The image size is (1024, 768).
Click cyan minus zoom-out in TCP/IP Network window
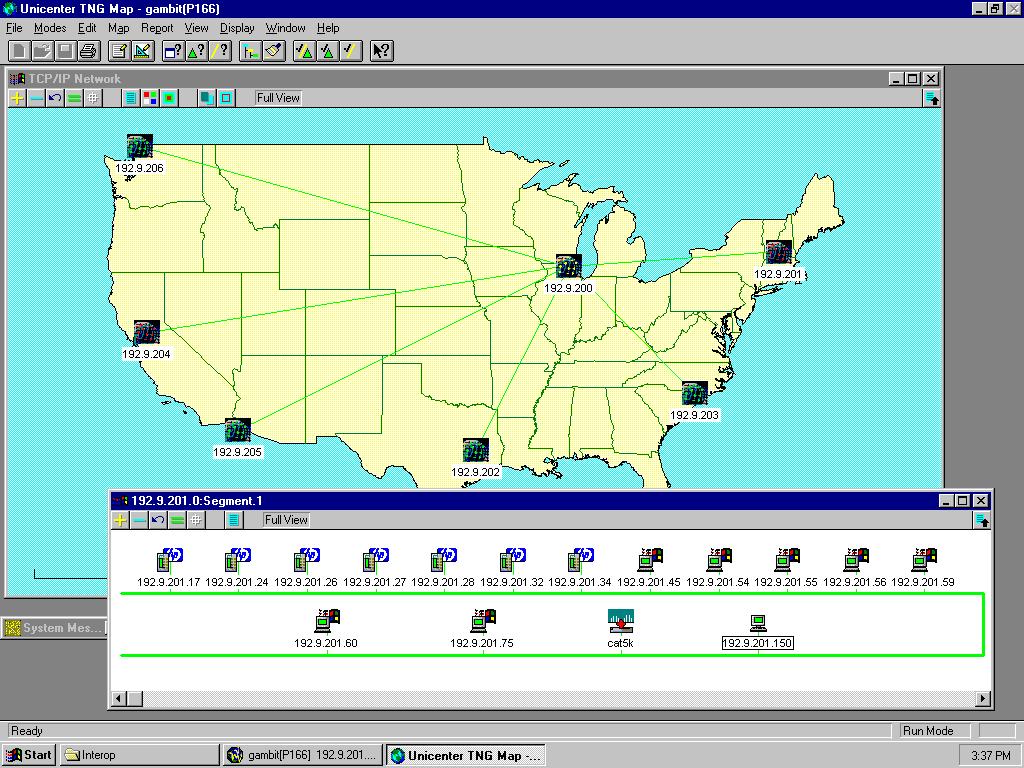[x=37, y=98]
